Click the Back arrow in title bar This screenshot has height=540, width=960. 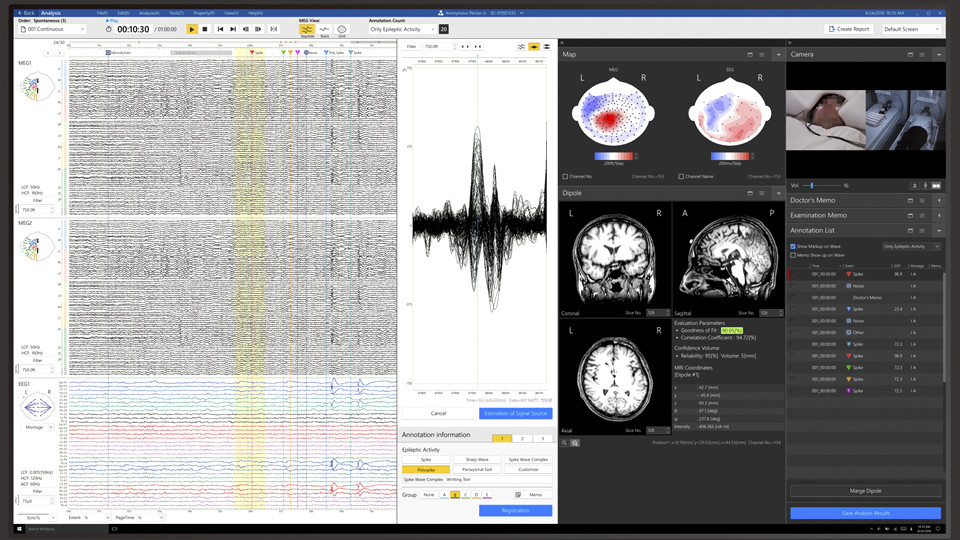point(22,13)
